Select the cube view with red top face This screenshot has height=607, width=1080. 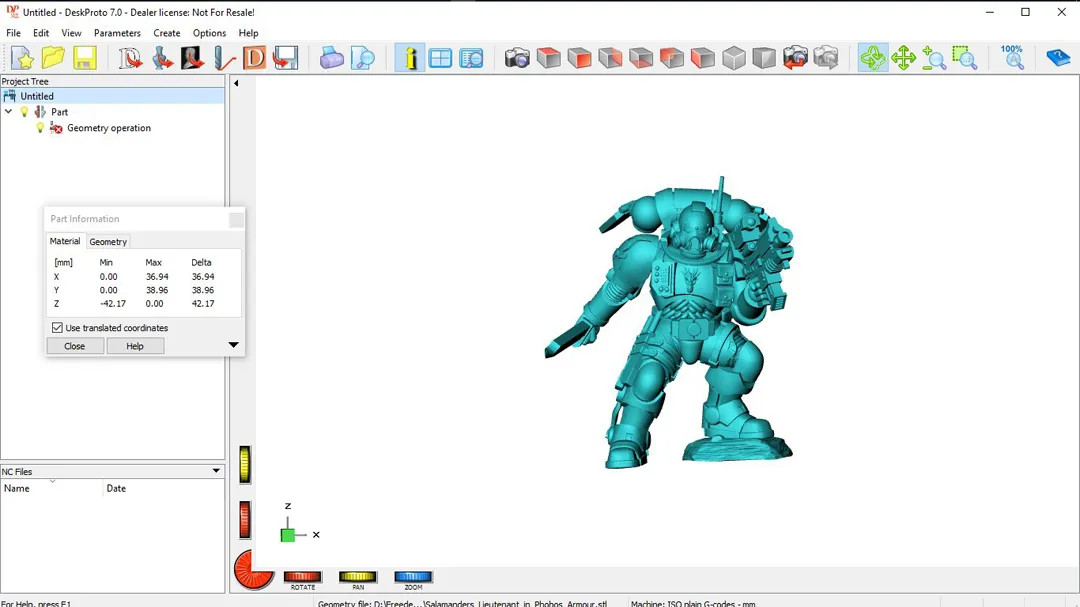(548, 58)
